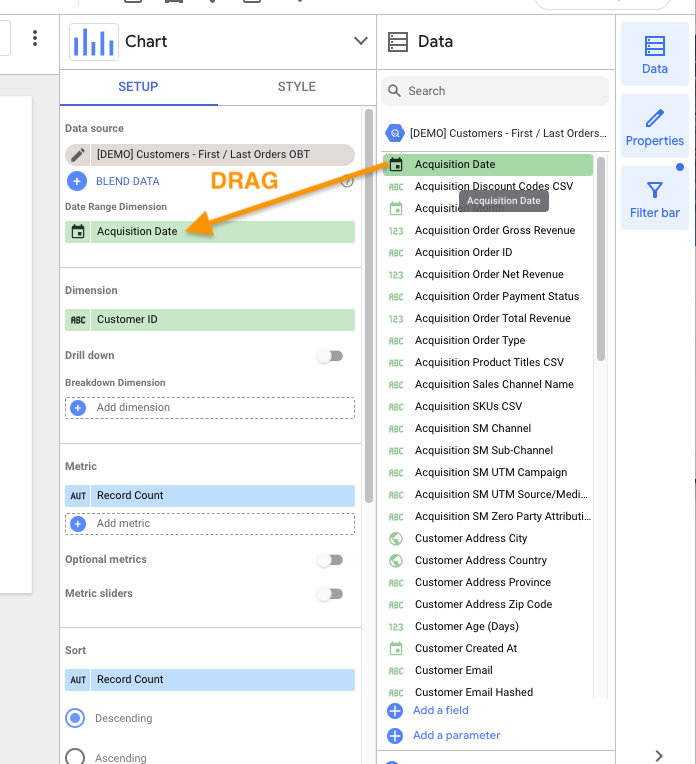Click the plus icon for Add a field
The image size is (696, 764).
tap(395, 711)
